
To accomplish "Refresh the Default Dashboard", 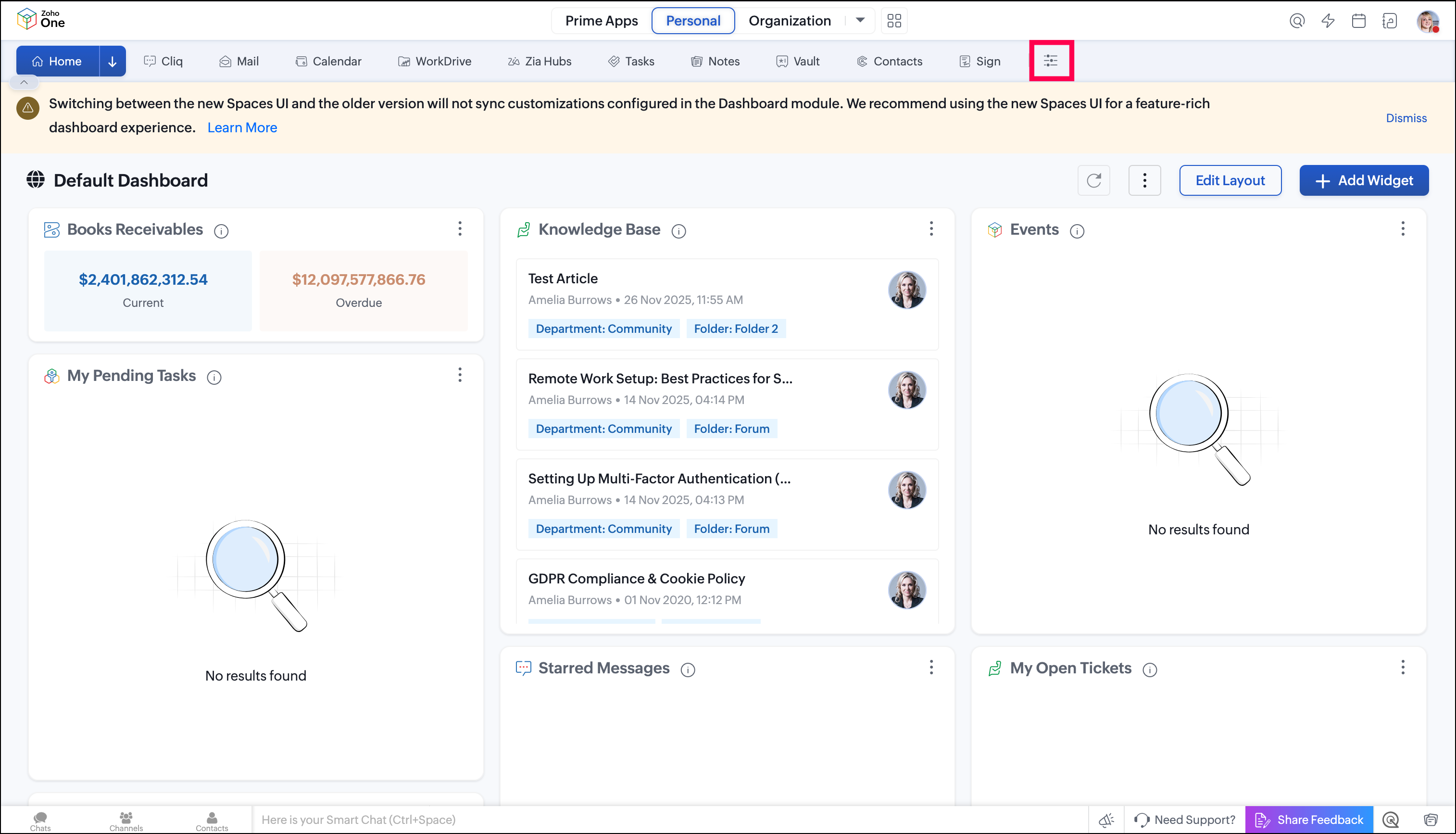I will tap(1093, 180).
